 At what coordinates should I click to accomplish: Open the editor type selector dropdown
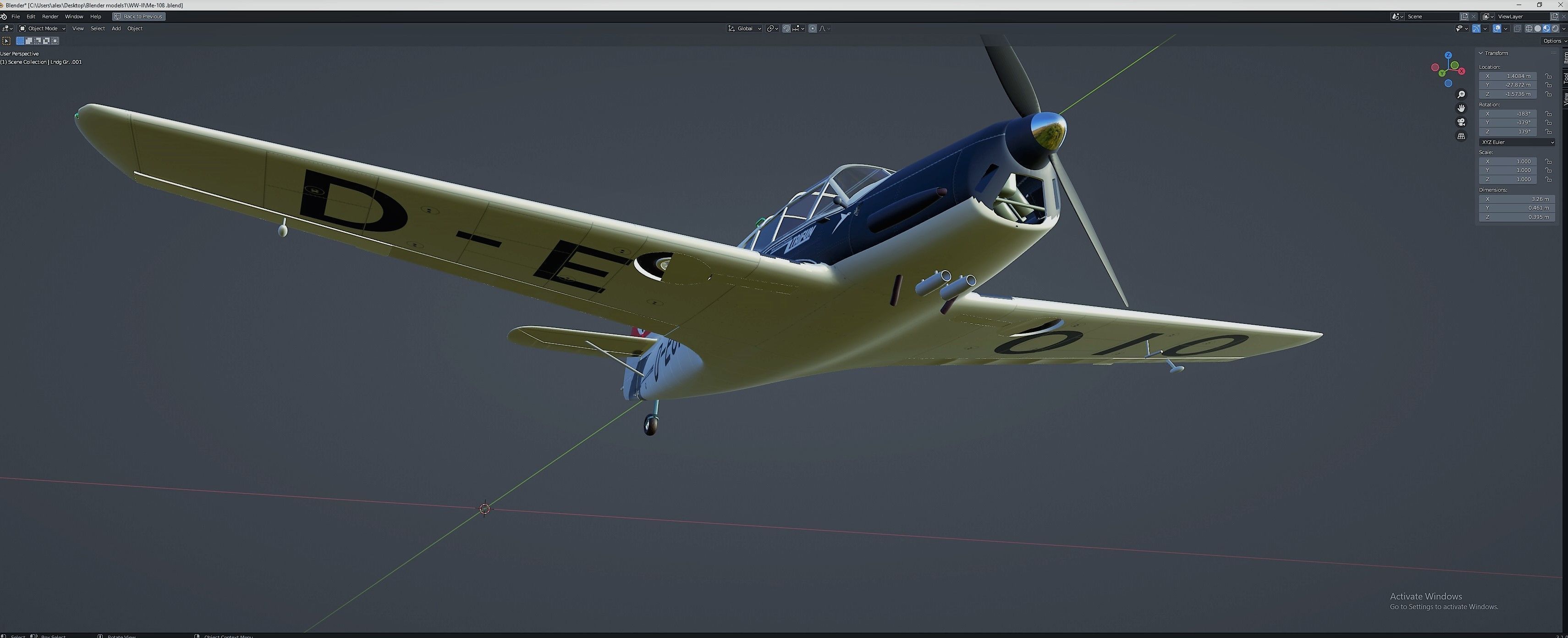(x=7, y=28)
